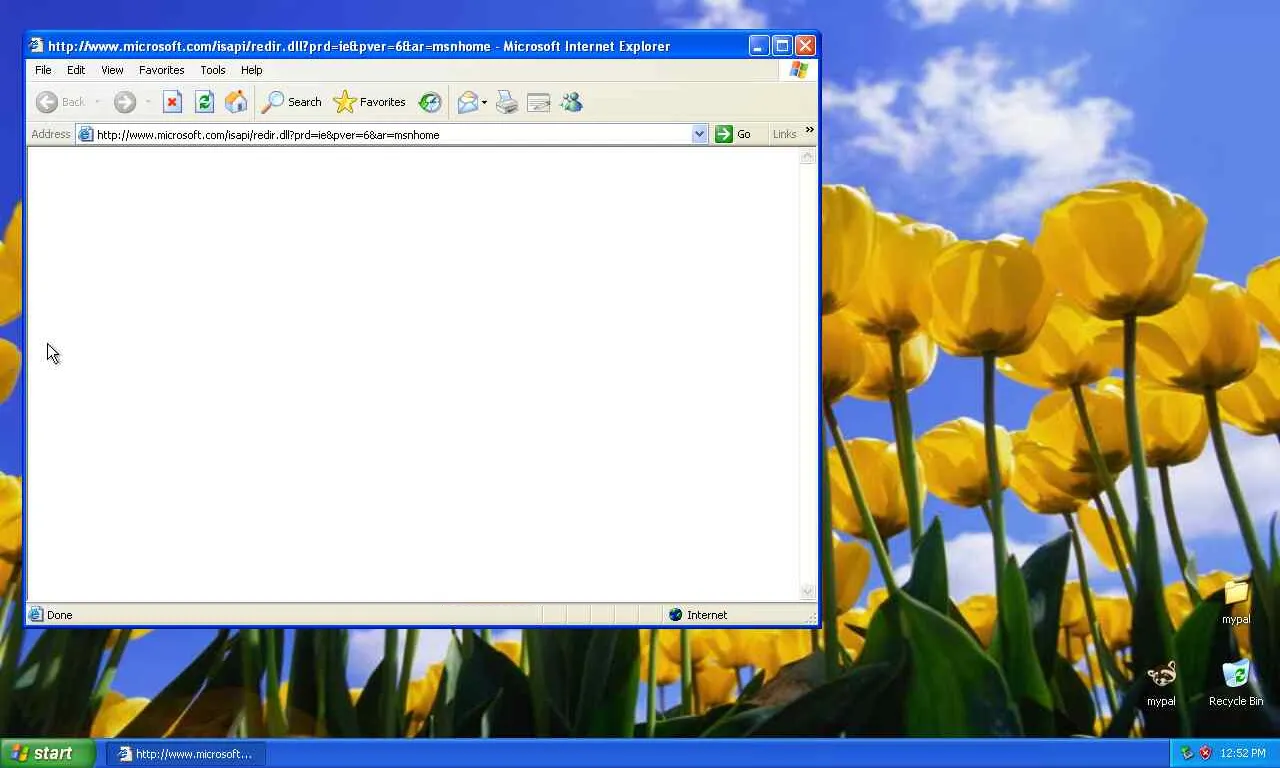Click the Links toolbar label
This screenshot has height=768, width=1280.
pyautogui.click(x=785, y=134)
